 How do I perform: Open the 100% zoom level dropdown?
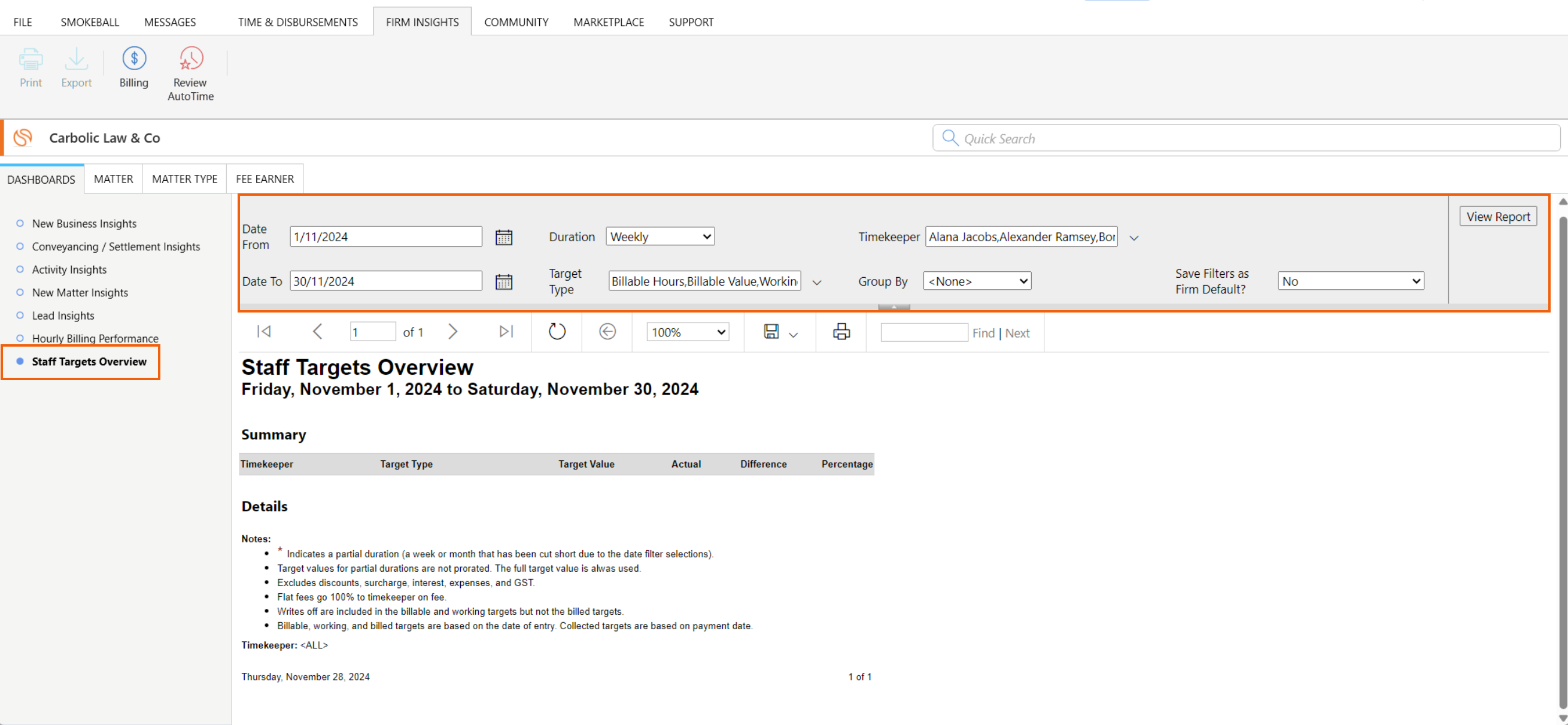click(687, 332)
